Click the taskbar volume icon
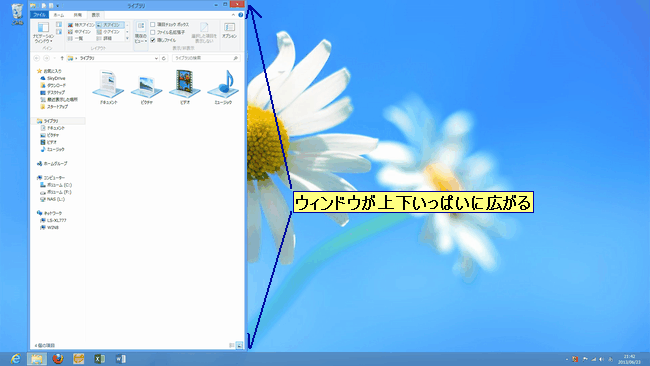 tap(601, 359)
